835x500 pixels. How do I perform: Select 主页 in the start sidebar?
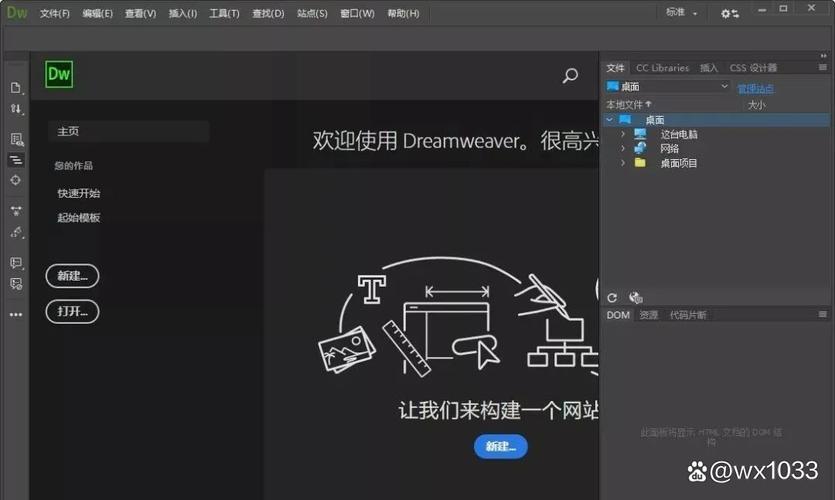(128, 131)
